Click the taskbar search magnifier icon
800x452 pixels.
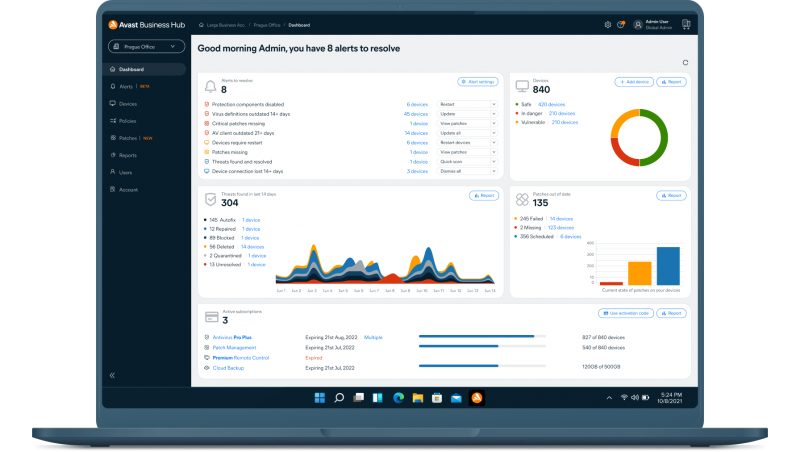point(339,398)
